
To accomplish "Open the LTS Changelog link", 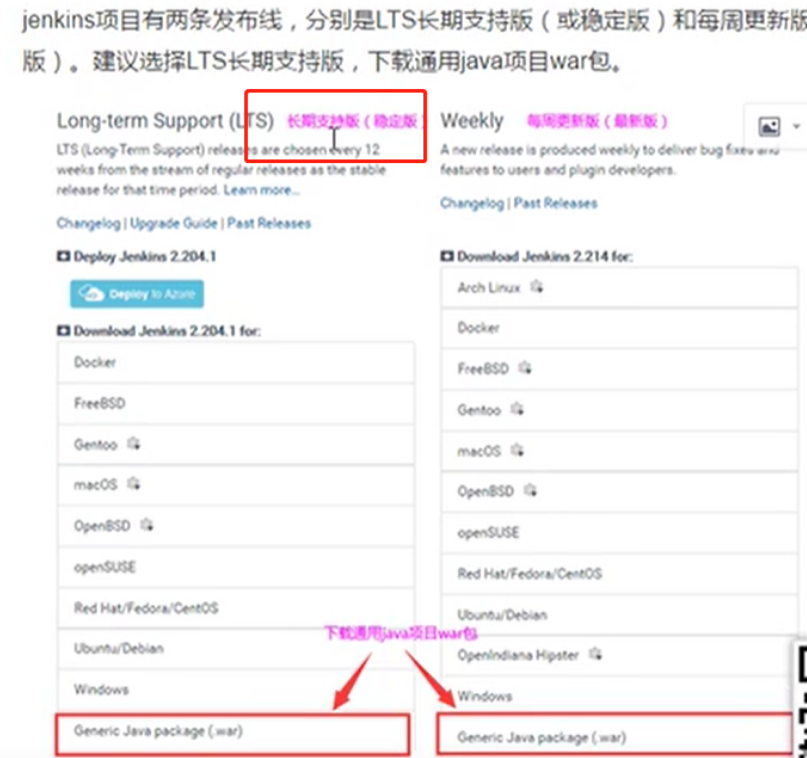I will 89,223.
